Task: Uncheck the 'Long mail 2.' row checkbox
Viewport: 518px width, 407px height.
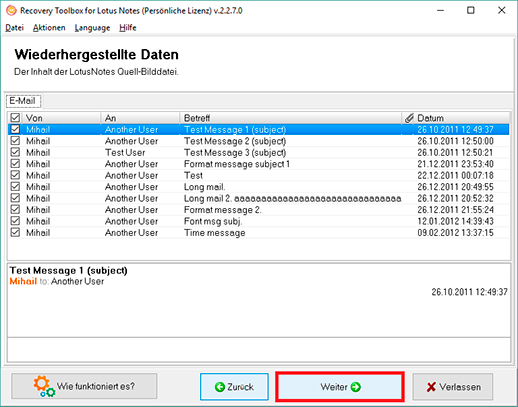Action: [15, 198]
